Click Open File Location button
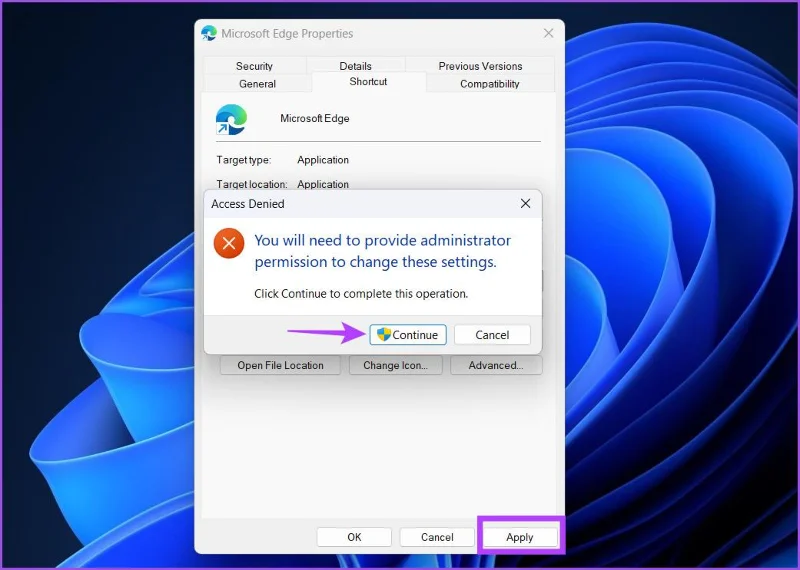This screenshot has width=800, height=570. click(280, 365)
